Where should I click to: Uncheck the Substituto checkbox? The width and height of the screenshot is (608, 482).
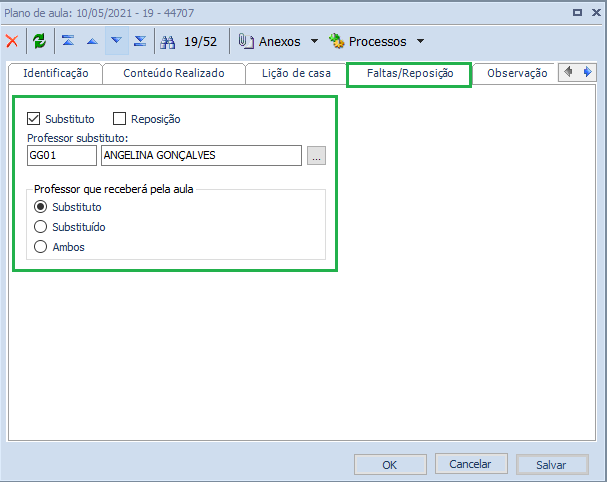34,119
